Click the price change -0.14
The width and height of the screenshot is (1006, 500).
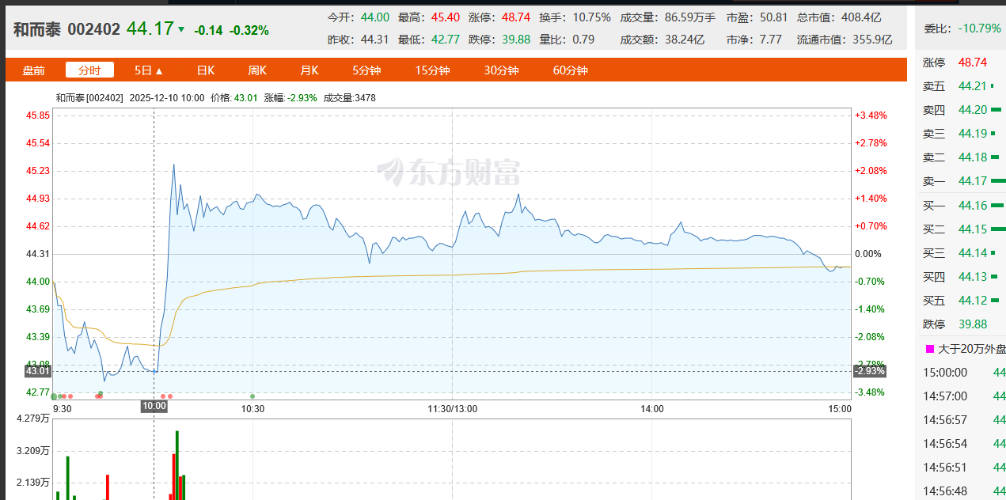click(208, 30)
